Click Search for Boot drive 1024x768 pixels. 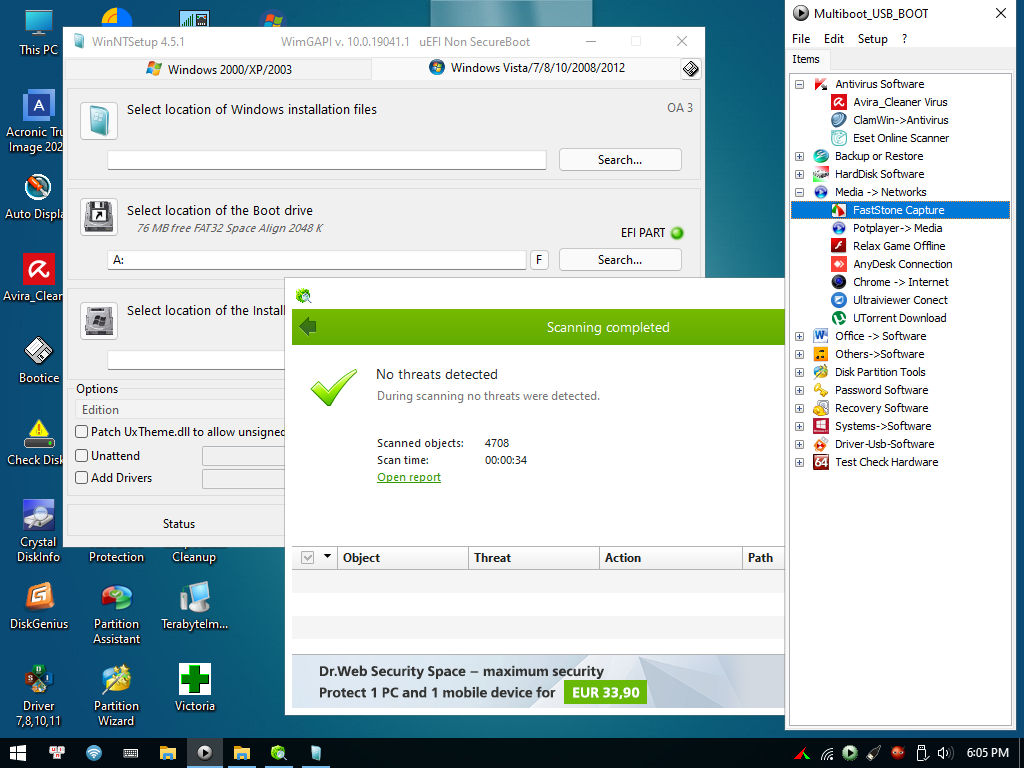tap(620, 260)
